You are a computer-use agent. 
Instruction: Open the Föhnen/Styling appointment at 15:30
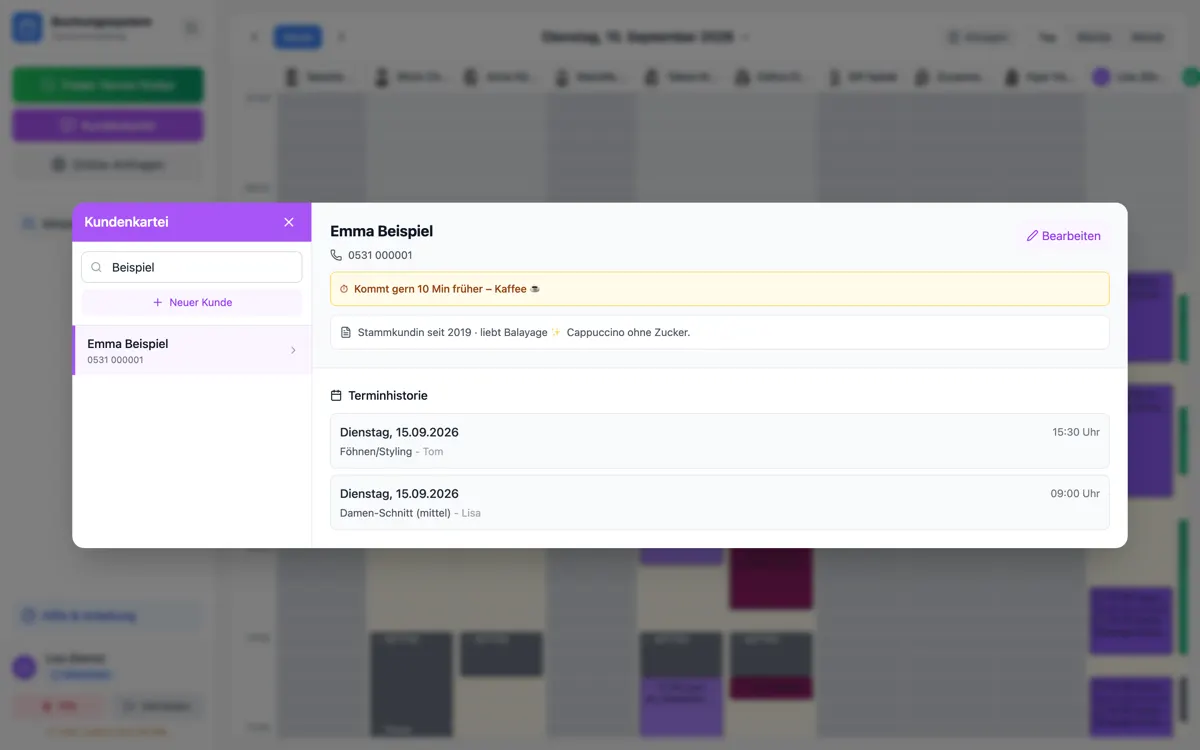(x=719, y=441)
